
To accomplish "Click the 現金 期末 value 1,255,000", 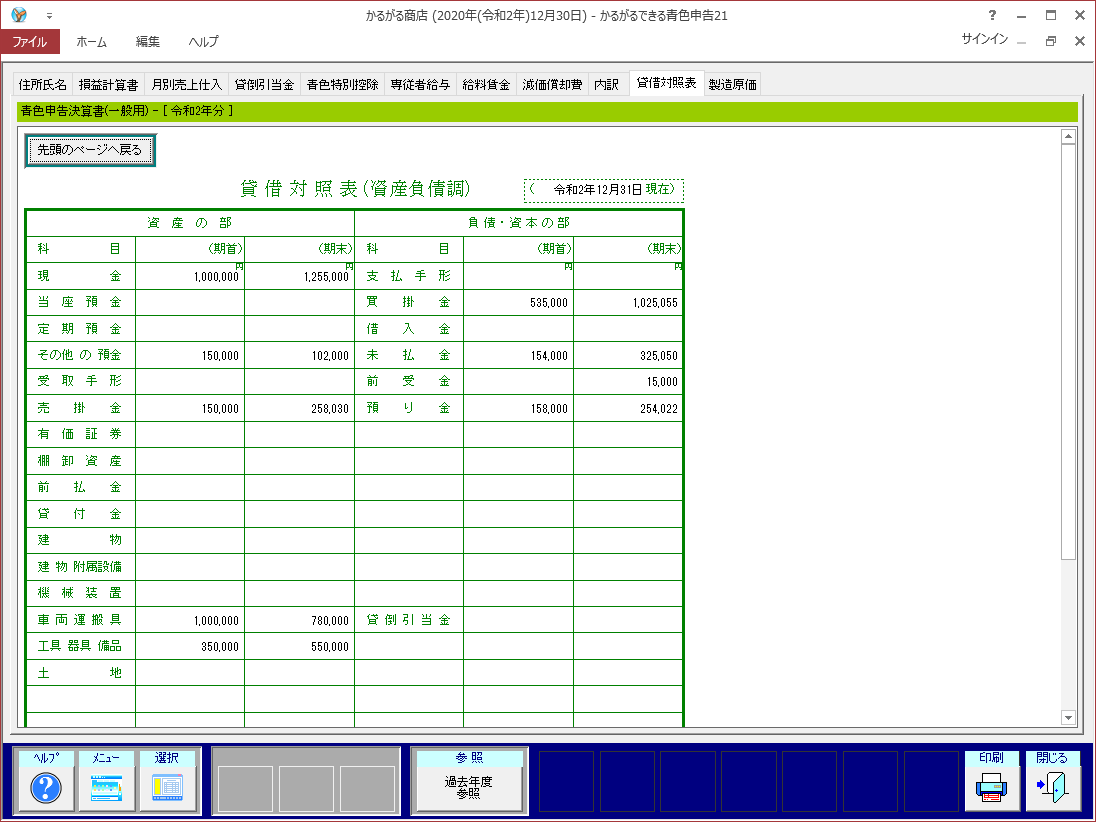I will coord(326,277).
